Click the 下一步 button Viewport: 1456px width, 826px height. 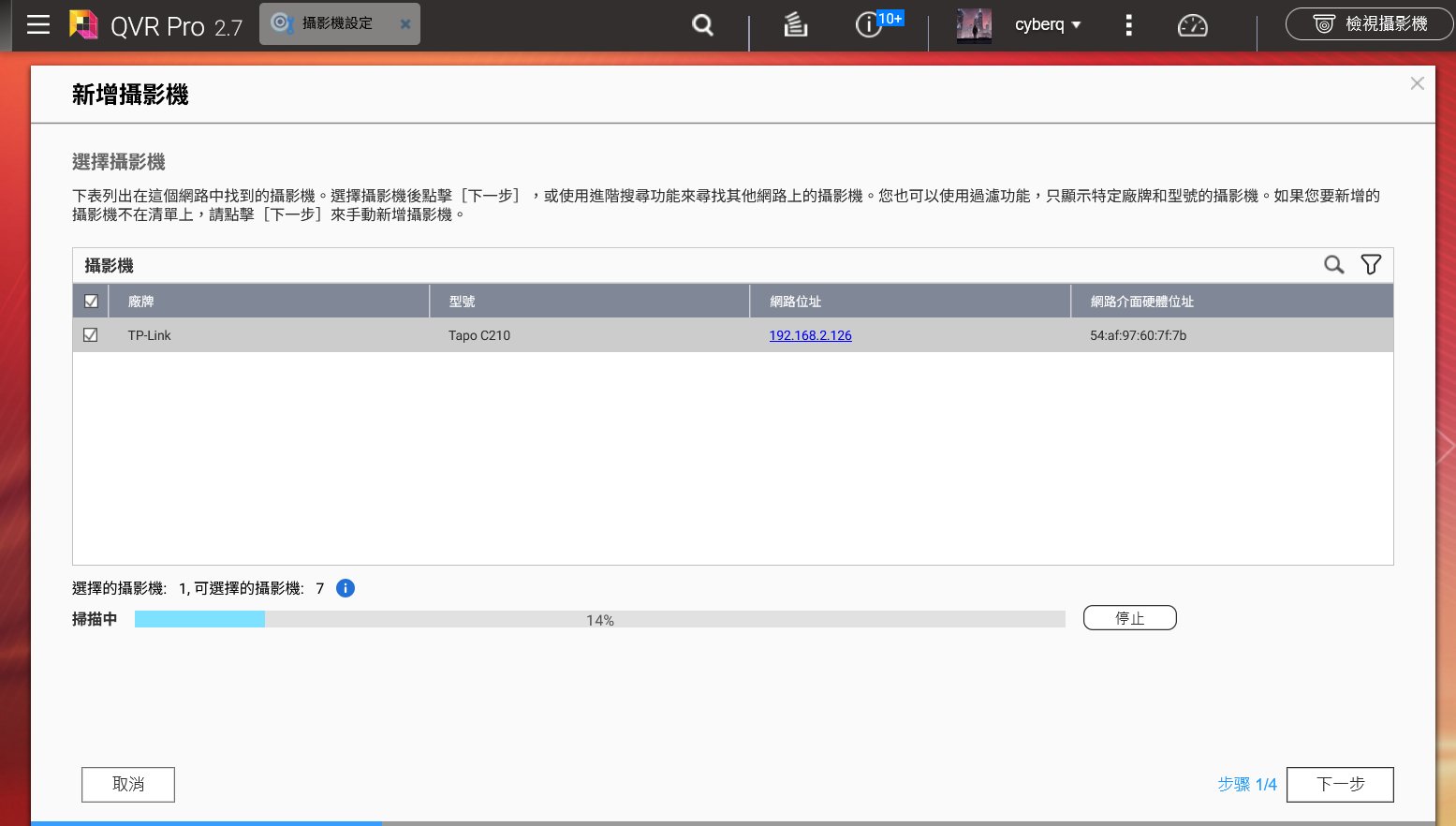(x=1339, y=785)
